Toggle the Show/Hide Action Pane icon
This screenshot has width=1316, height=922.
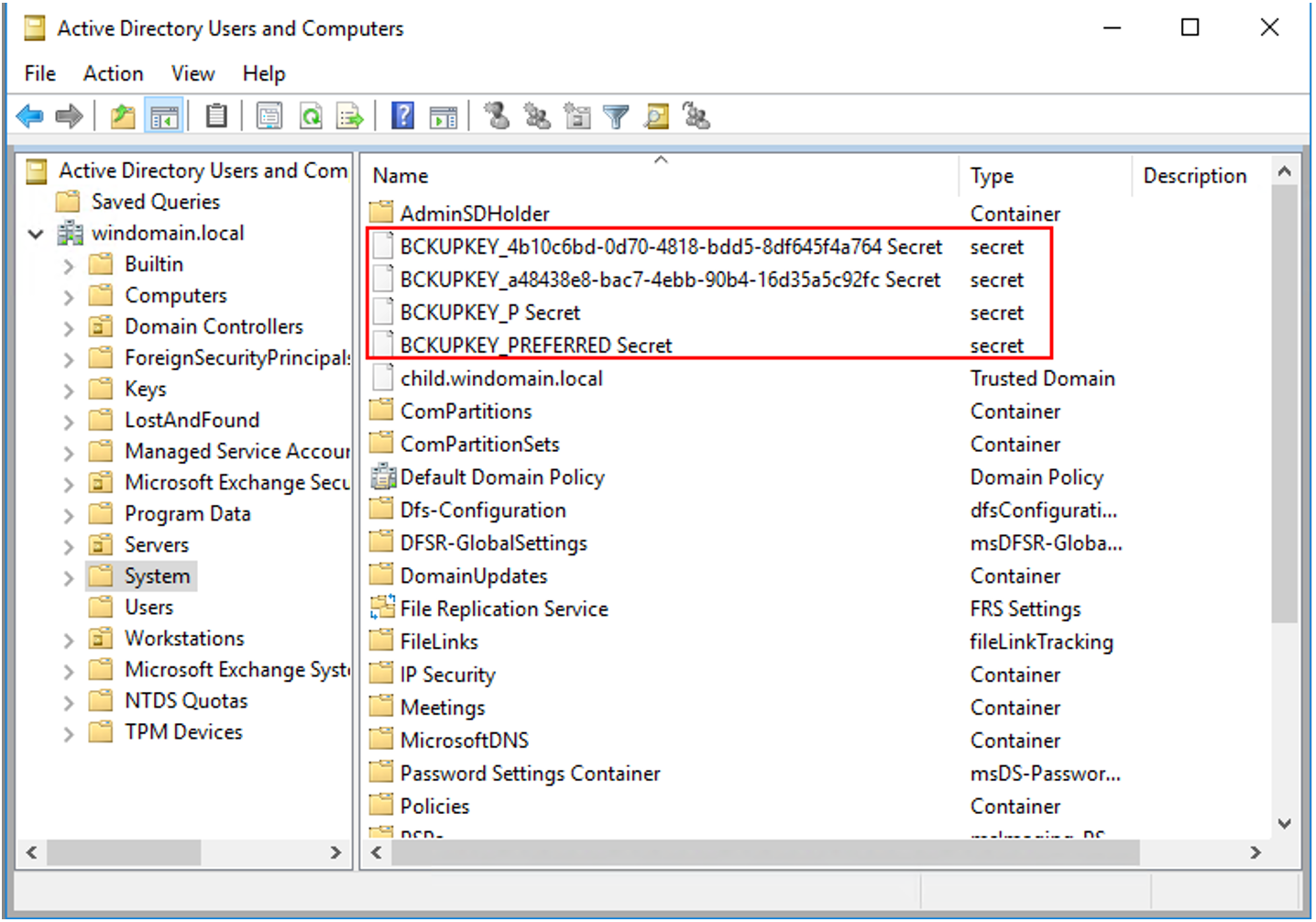(444, 116)
